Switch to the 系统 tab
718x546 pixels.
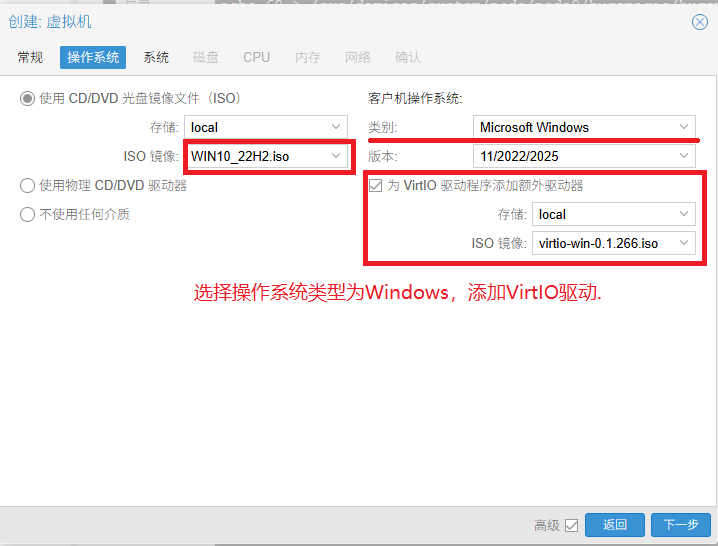point(156,57)
